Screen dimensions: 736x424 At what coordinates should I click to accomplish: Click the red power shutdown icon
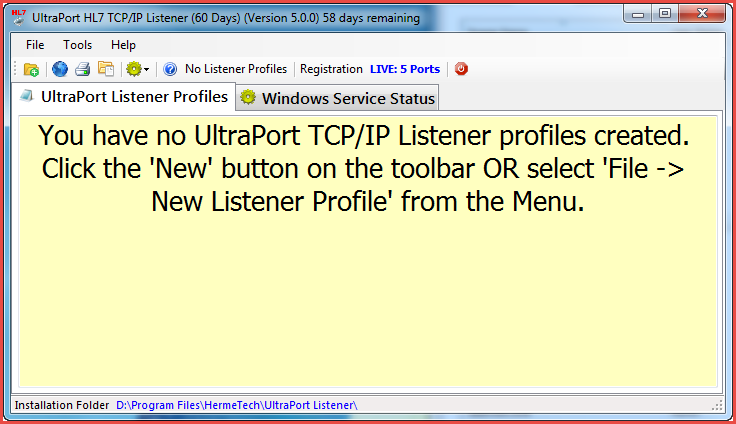point(461,69)
